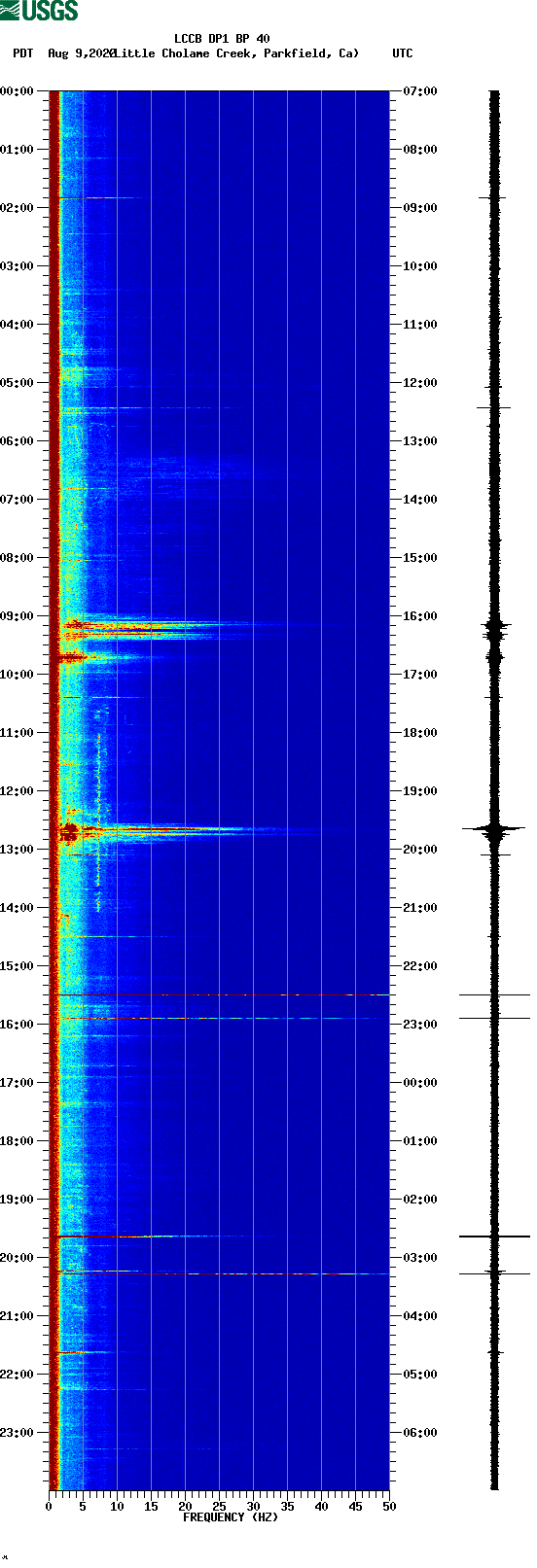Click the UTC '16:00' time label

[420, 616]
